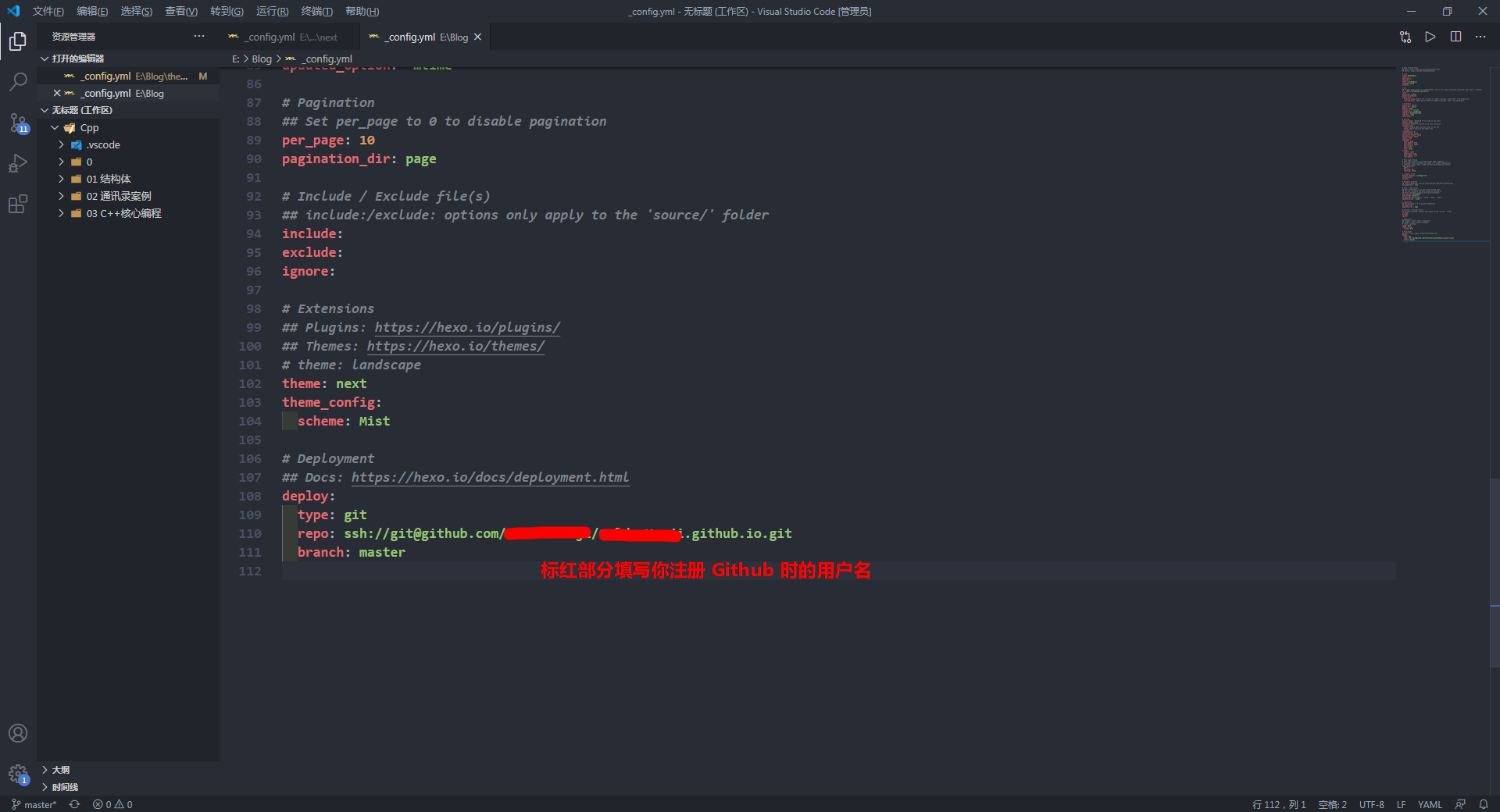Click the UTF-8 encoding indicator

(1371, 804)
